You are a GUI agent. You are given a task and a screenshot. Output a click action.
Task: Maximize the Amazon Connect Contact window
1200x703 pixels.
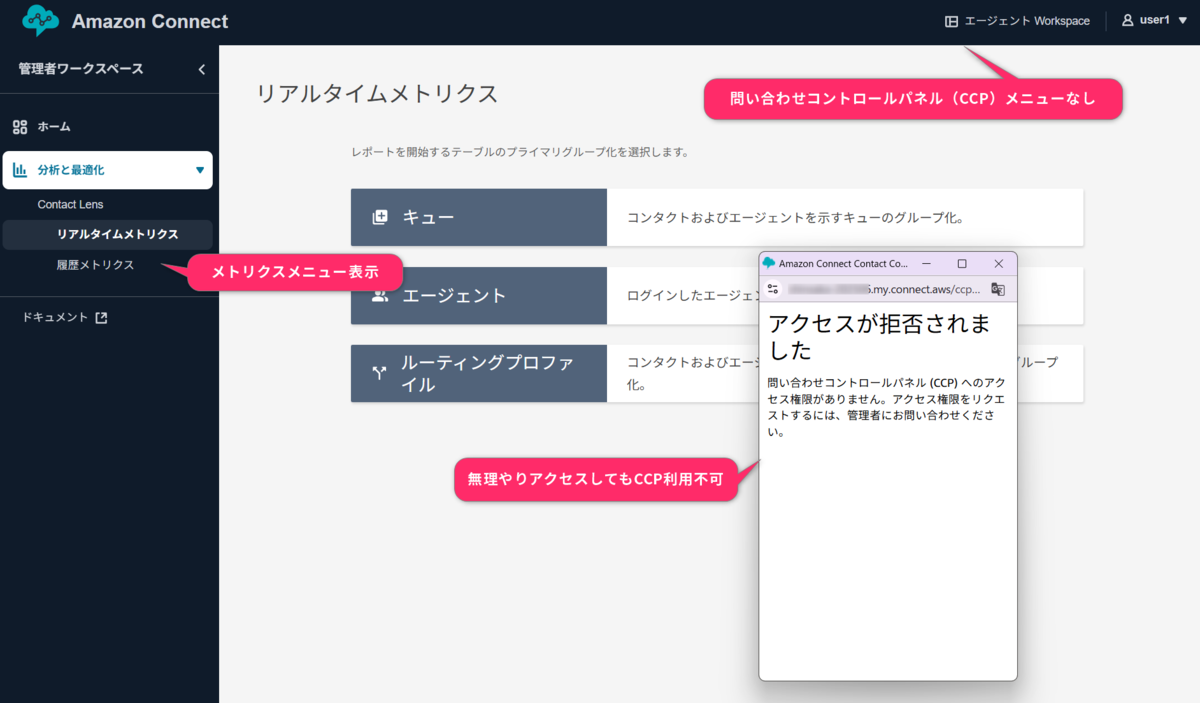(x=962, y=264)
